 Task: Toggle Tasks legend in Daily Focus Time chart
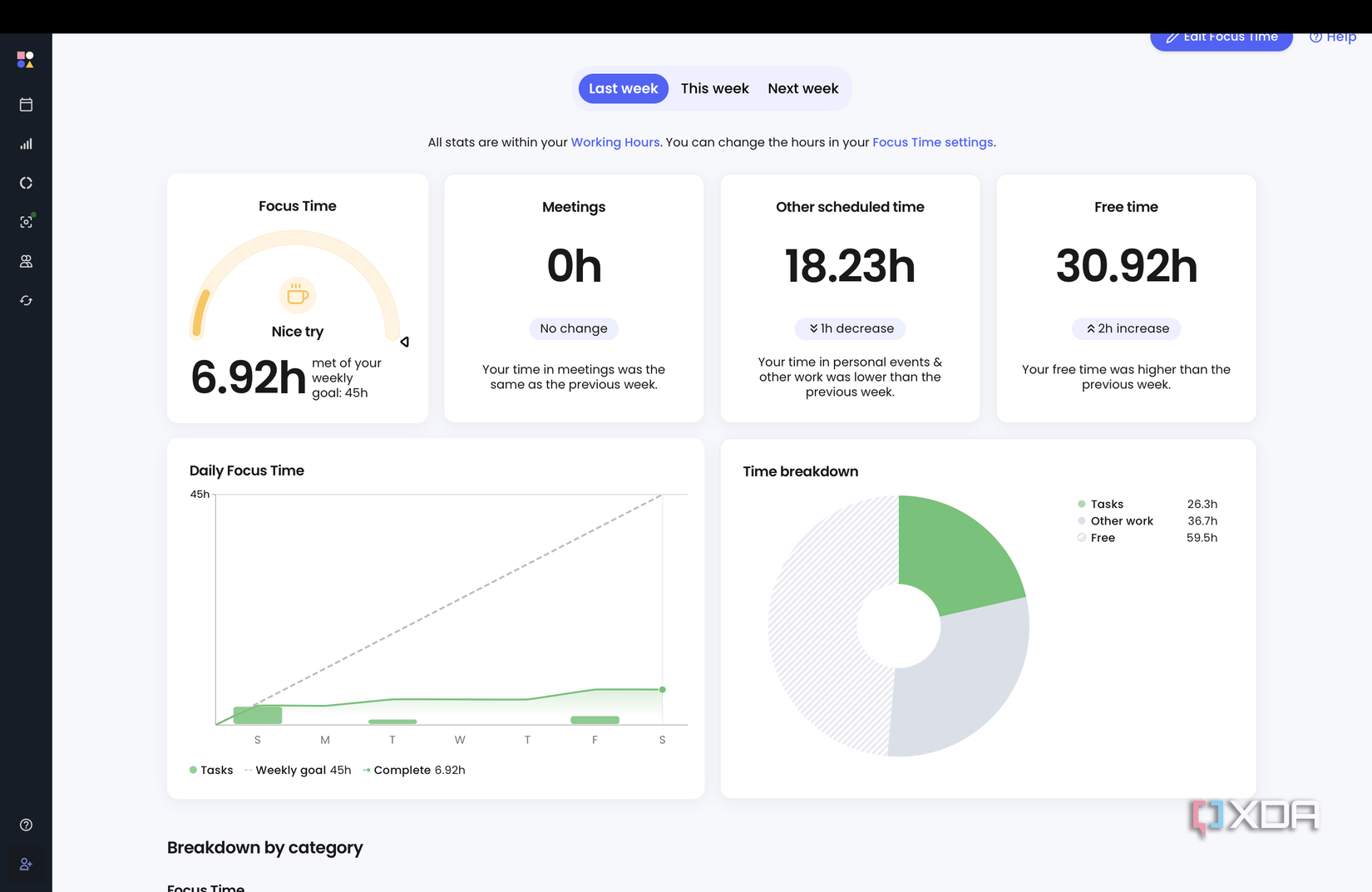[x=211, y=771]
